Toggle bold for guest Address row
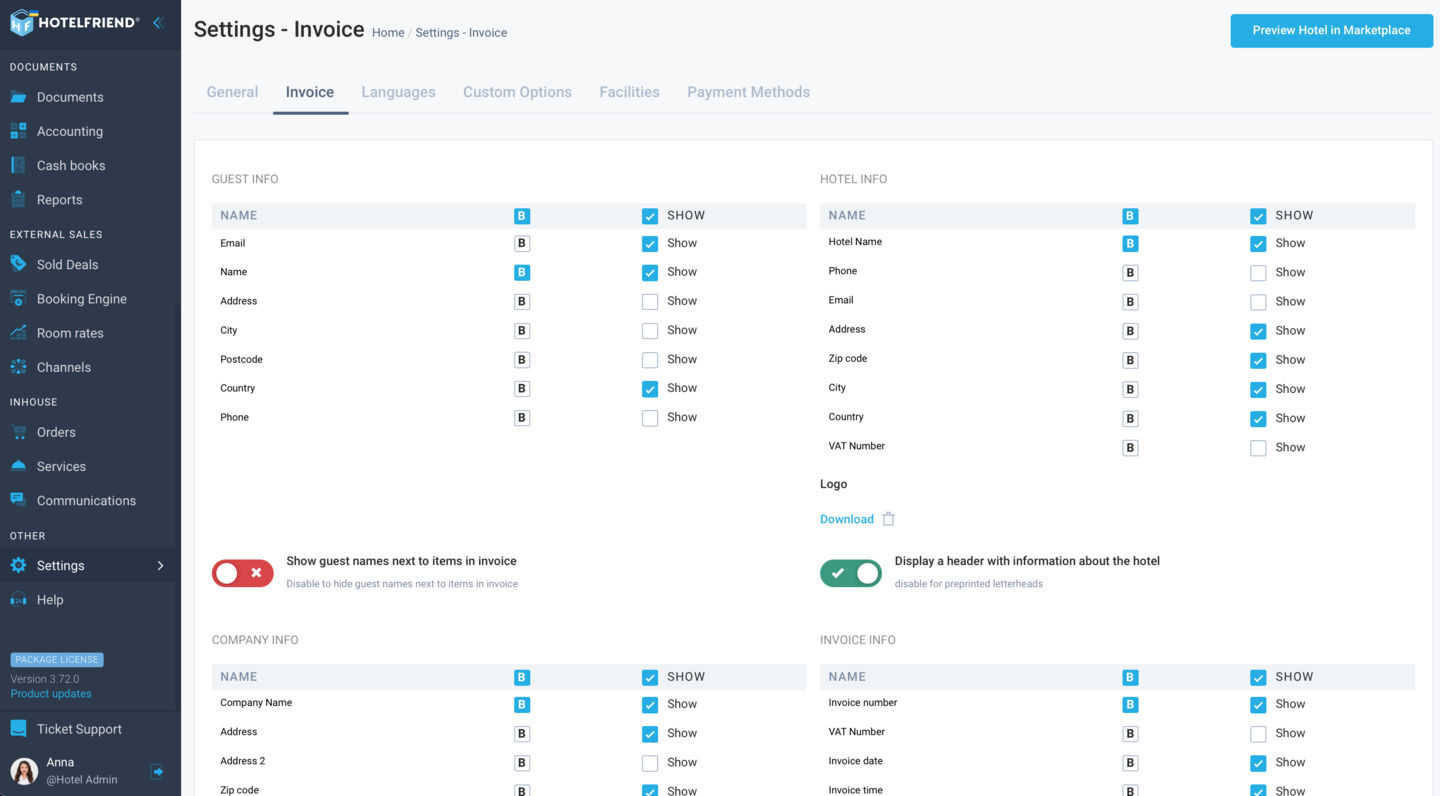The image size is (1440, 796). click(522, 301)
